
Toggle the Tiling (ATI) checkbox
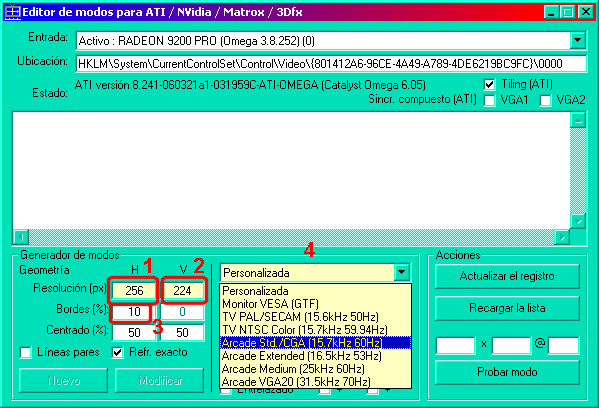pos(489,84)
